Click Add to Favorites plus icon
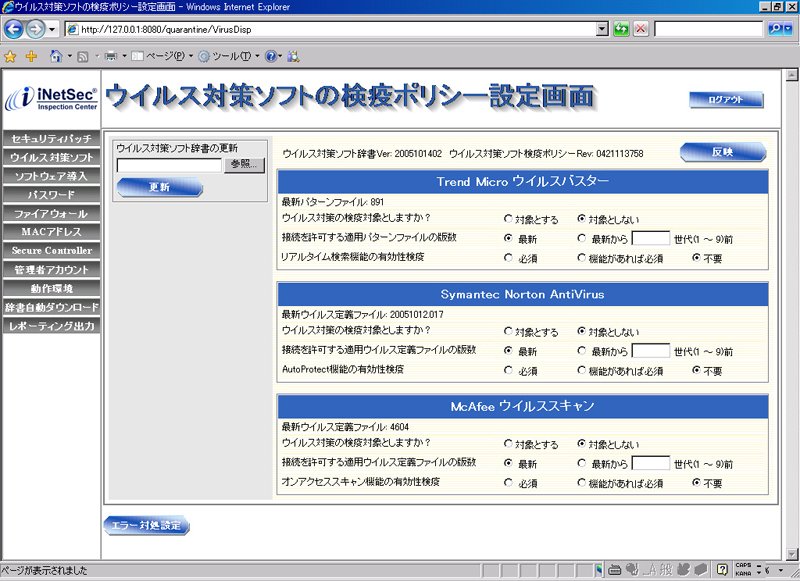Screen dimensions: 800x581 (31, 56)
